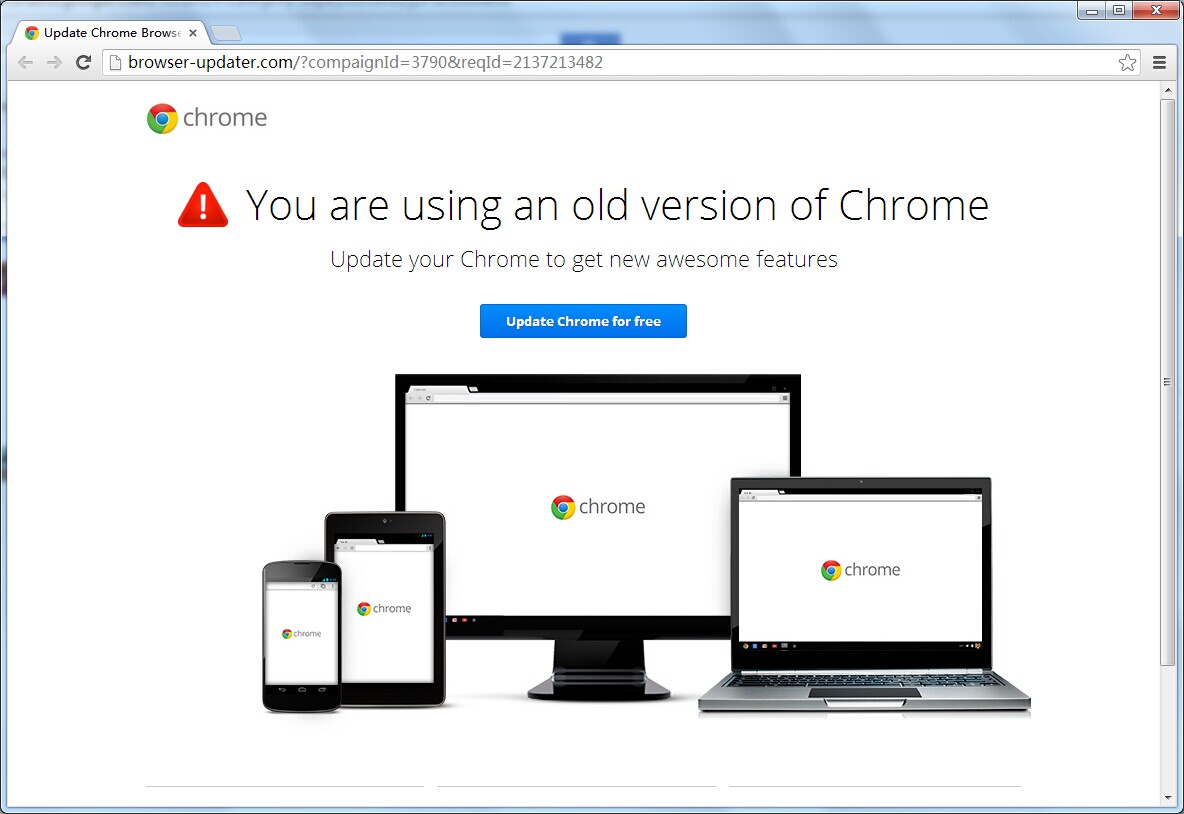Click the red warning triangle icon
This screenshot has height=814, width=1184.
tap(202, 205)
